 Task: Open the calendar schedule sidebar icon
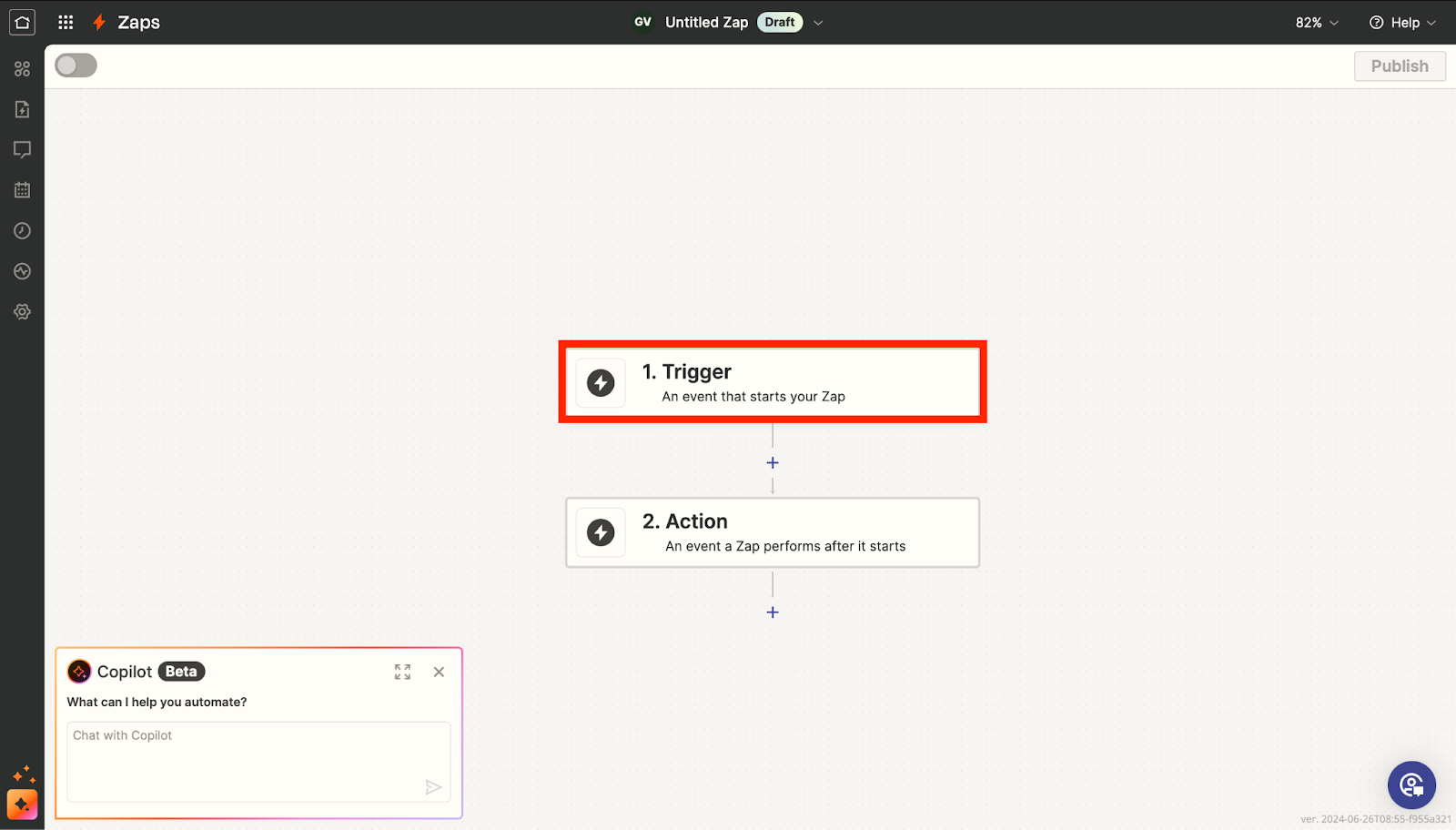[22, 190]
